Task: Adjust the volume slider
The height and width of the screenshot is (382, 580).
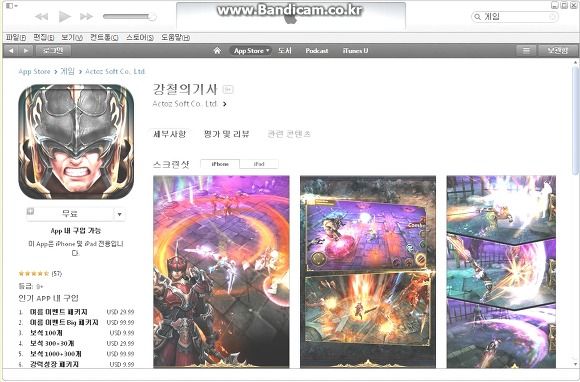Action: pos(129,16)
